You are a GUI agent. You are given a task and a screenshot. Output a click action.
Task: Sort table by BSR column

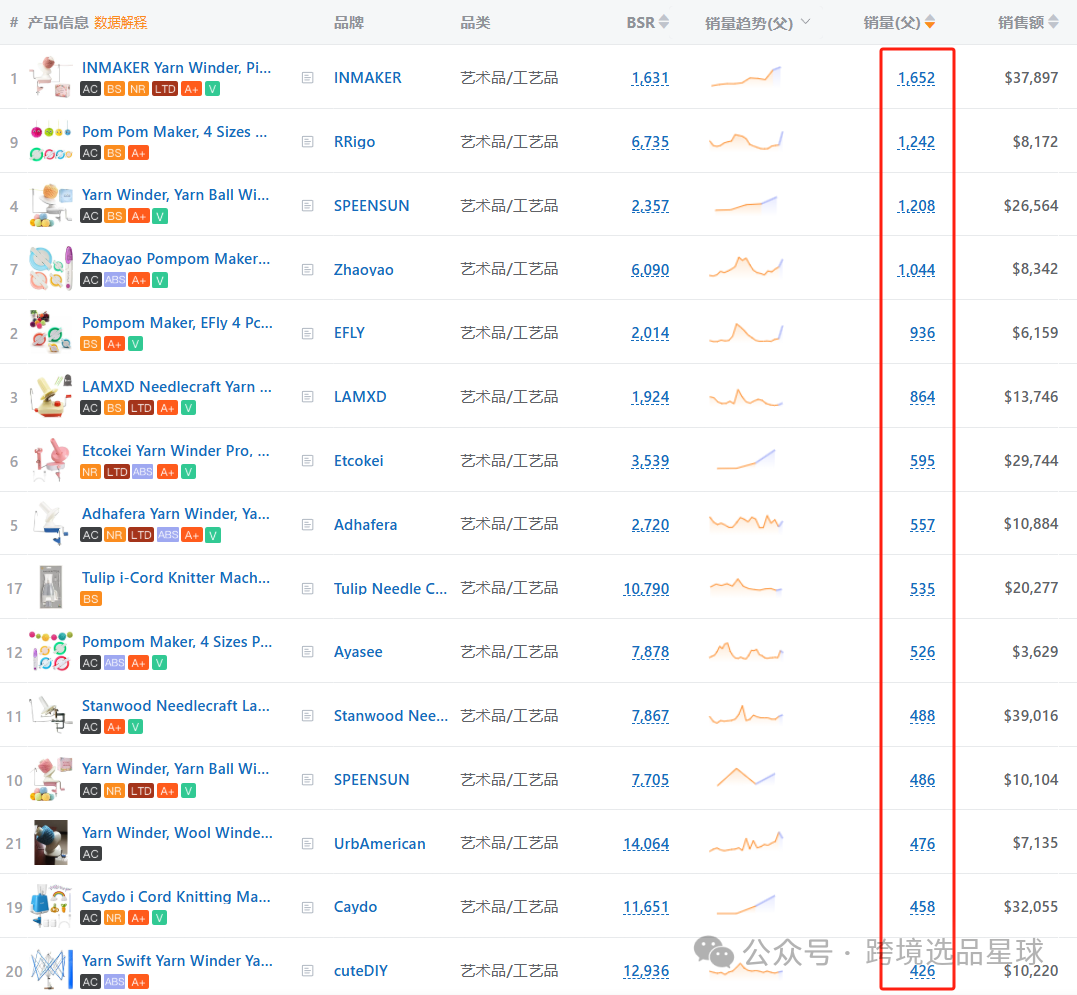click(x=664, y=22)
